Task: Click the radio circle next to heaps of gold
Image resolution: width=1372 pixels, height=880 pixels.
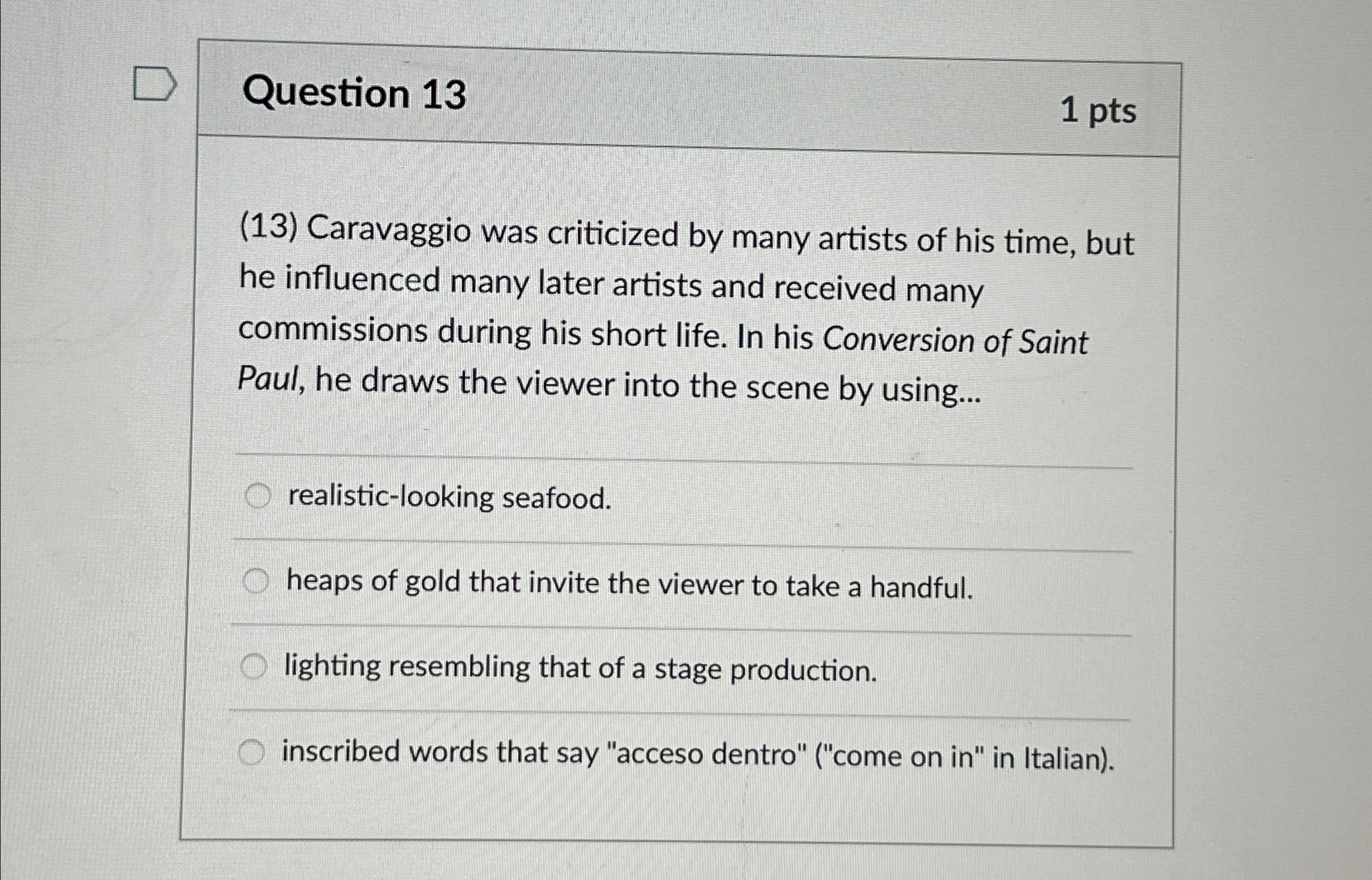Action: coord(258,581)
